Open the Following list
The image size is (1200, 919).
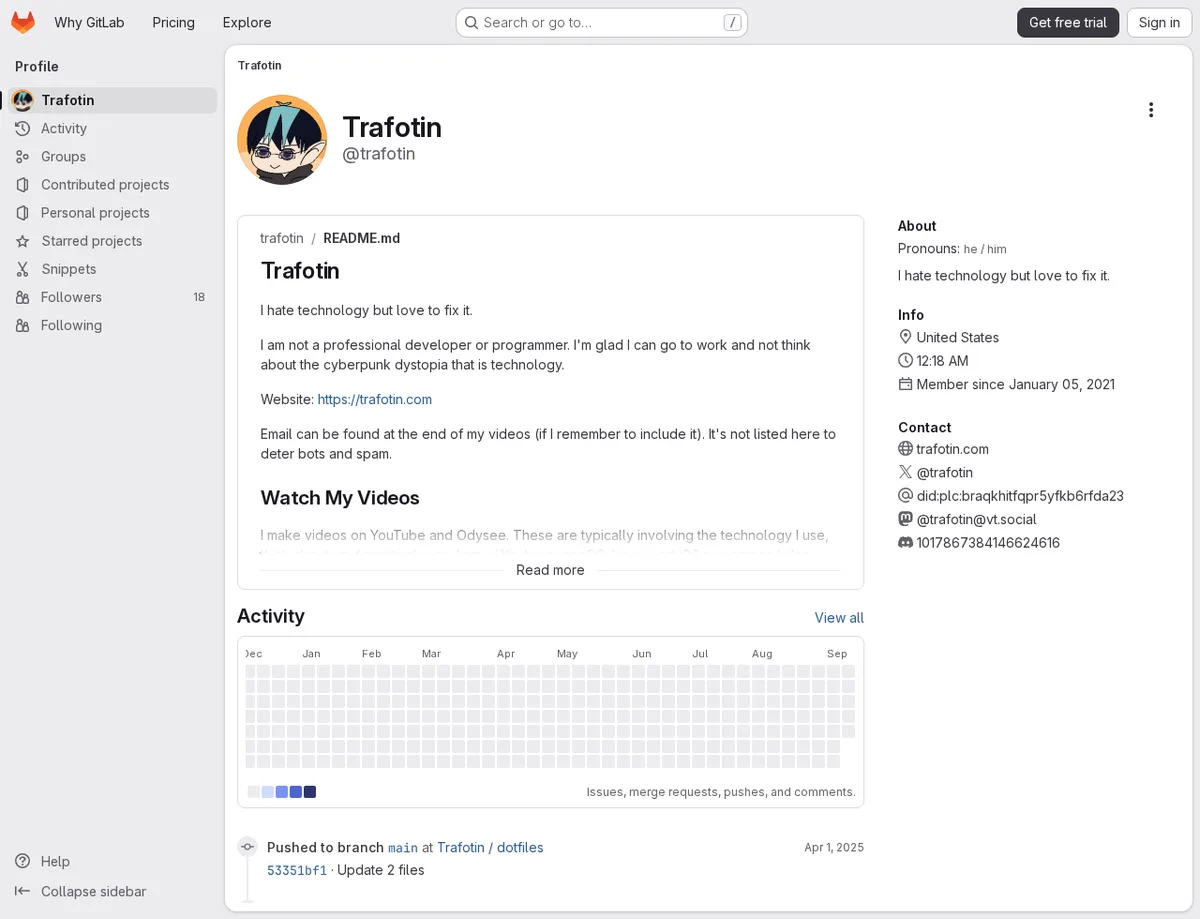coord(112,325)
